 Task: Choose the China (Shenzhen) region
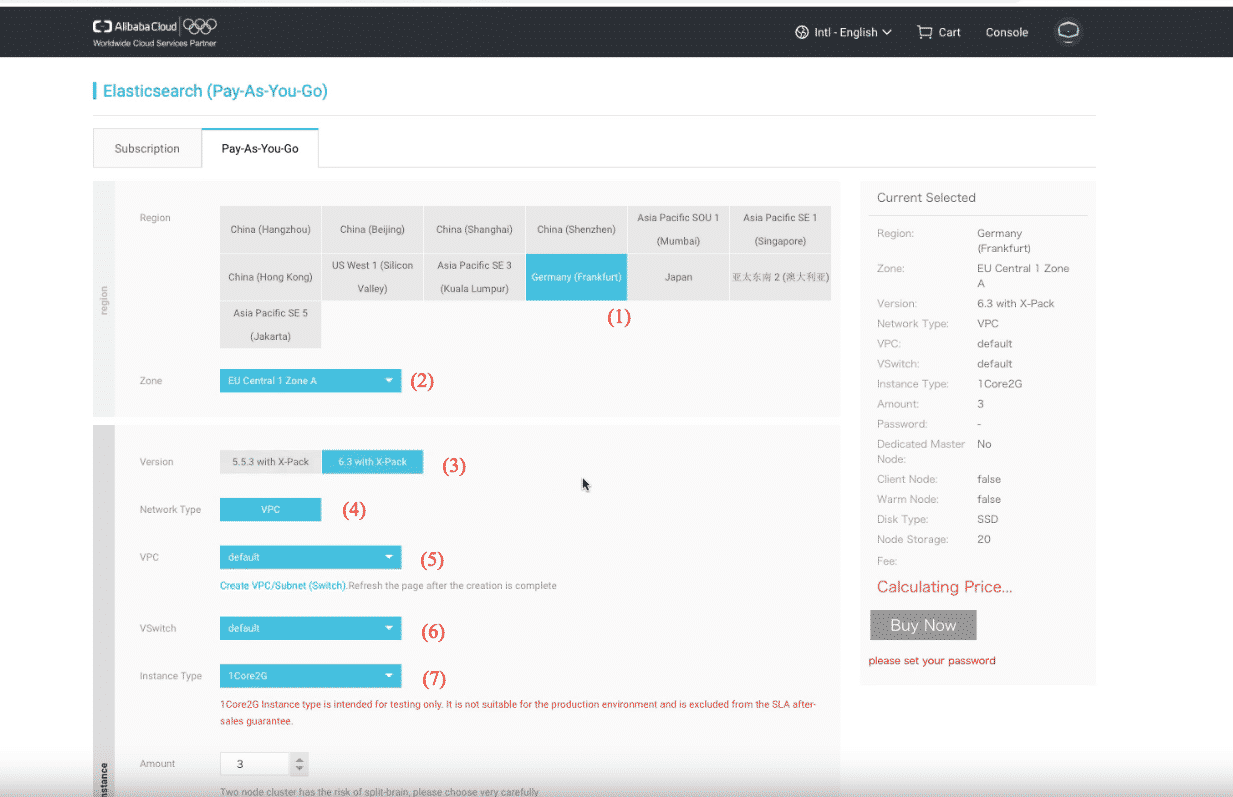(576, 229)
